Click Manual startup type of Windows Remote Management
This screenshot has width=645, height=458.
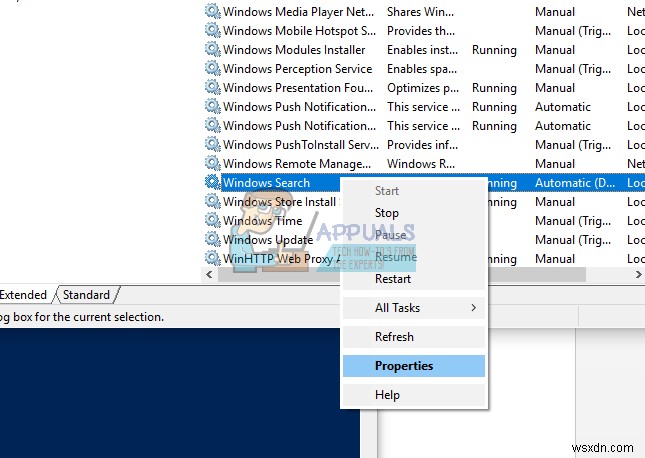click(555, 164)
